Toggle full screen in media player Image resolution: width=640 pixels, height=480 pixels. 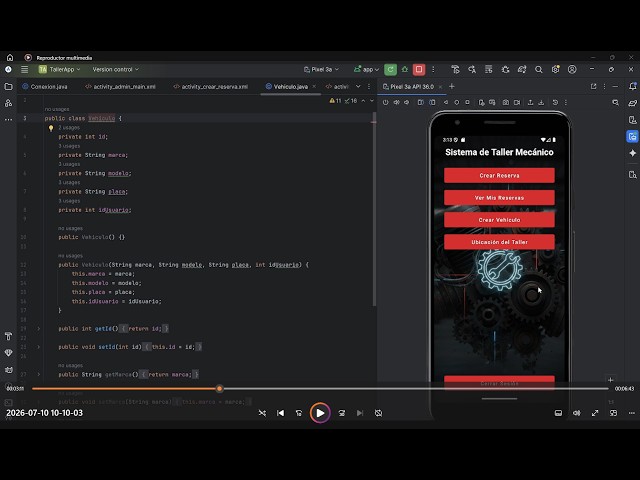pos(595,413)
